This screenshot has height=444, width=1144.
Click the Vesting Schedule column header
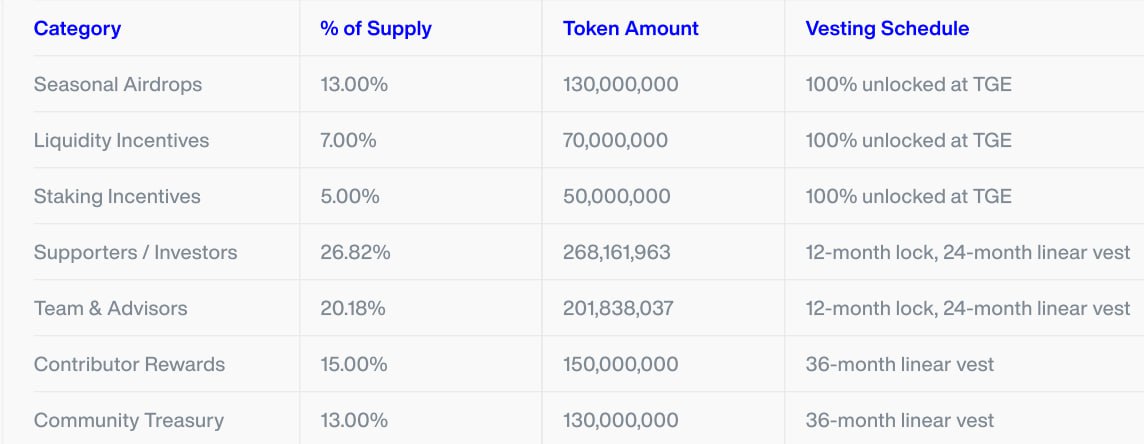[x=887, y=28]
